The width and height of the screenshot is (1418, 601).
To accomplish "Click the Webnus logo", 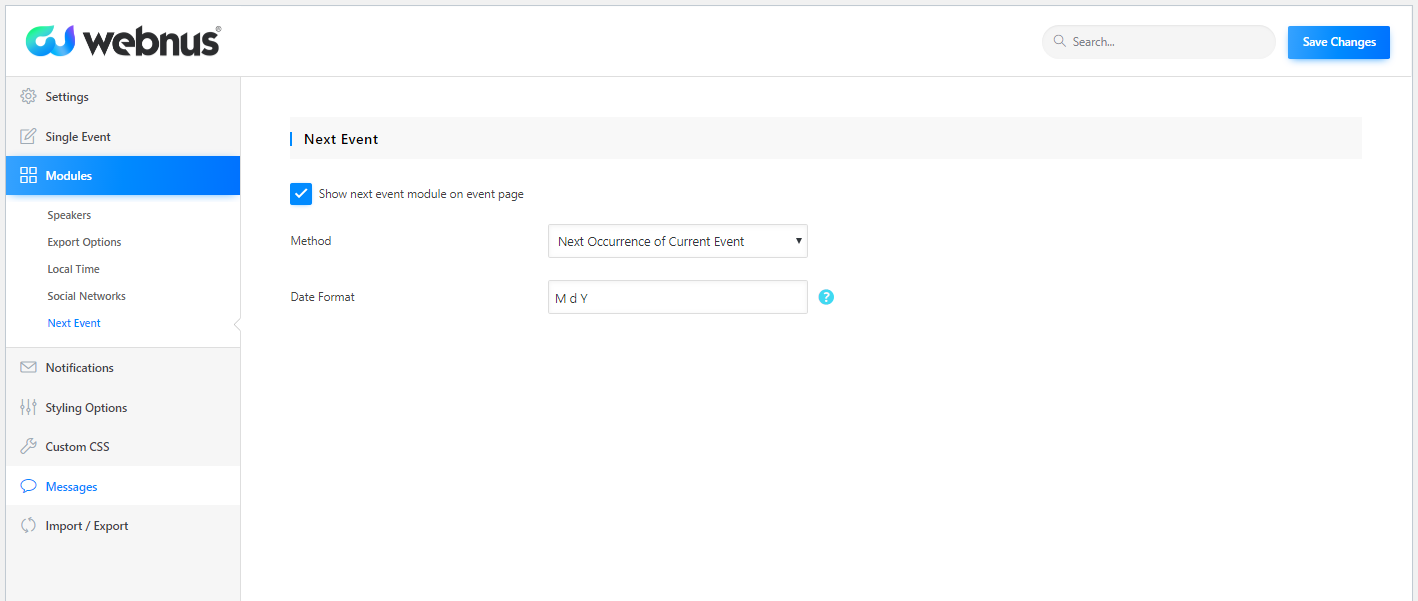I will tap(123, 41).
